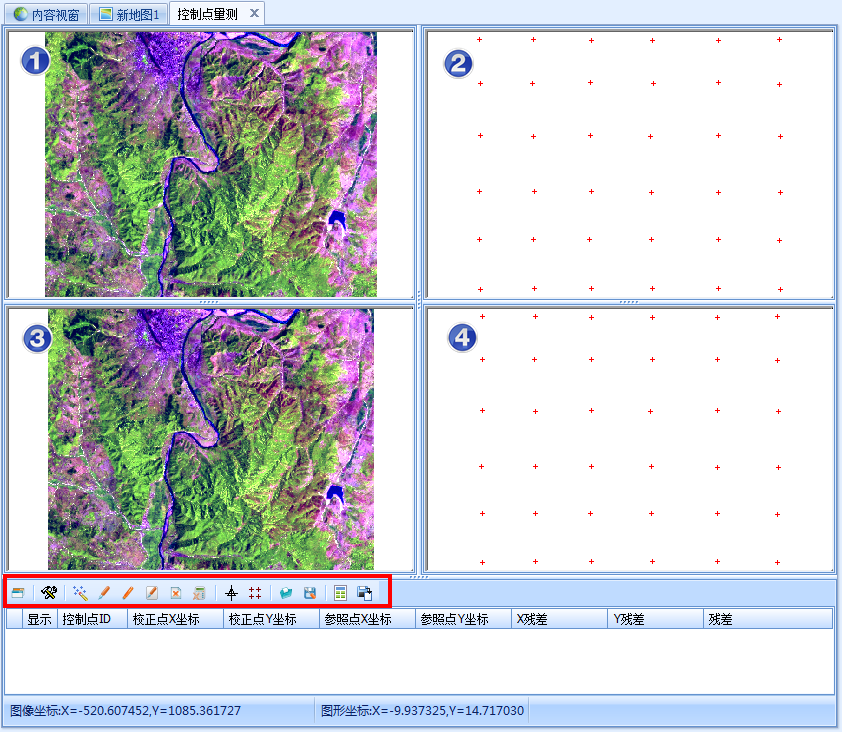Click the first window-card icon in the control point toolbar
Viewport: 842px width, 732px height.
18,593
